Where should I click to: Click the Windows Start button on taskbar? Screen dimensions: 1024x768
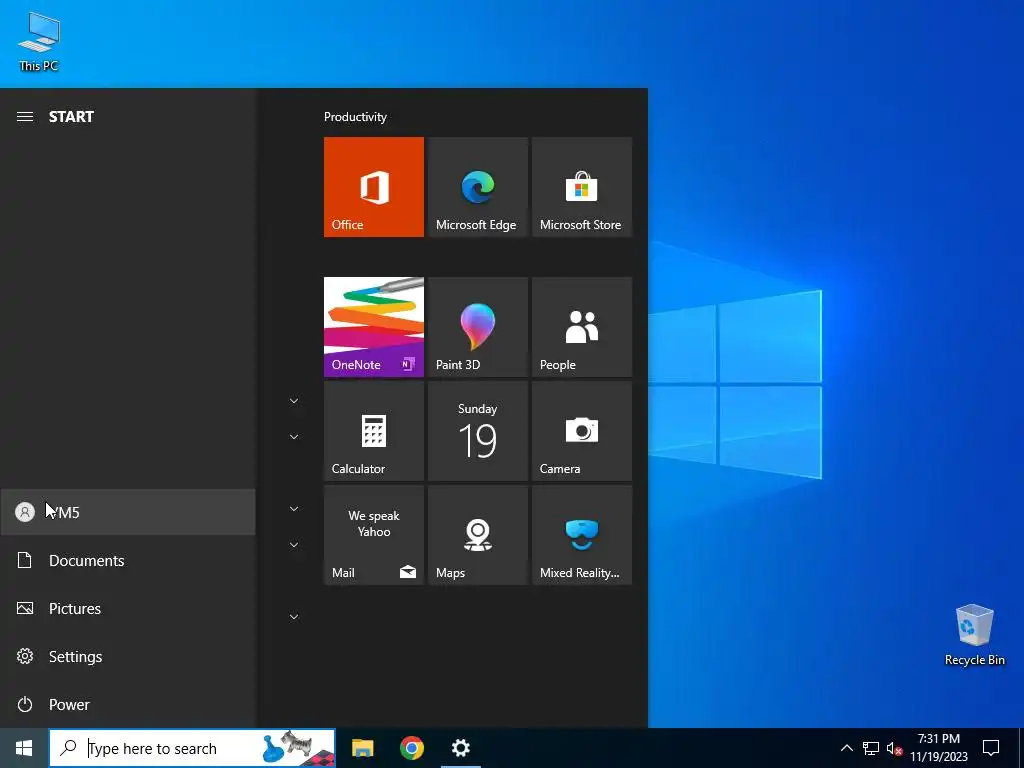24,748
